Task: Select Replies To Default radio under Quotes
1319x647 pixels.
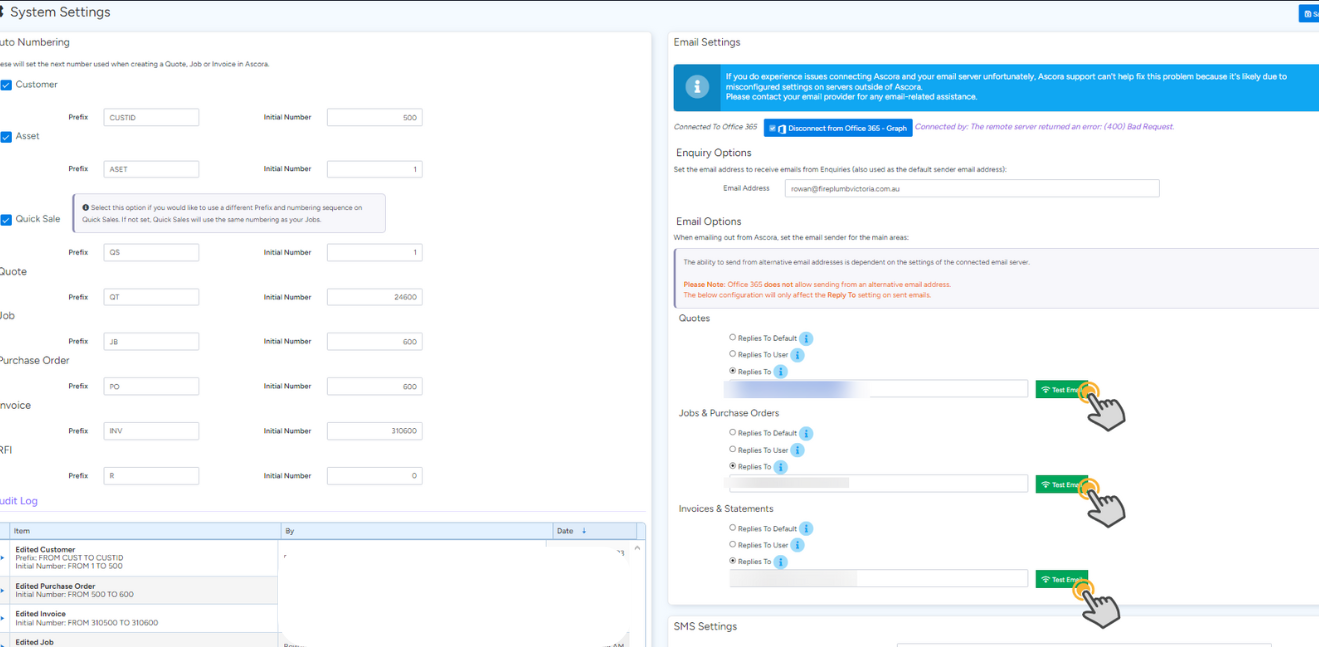Action: 732,338
